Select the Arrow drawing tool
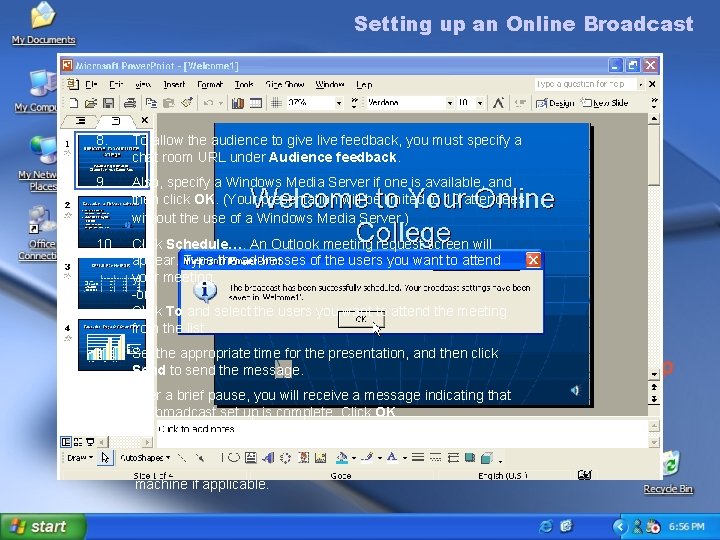Screen dimensions: 720x540 [x=200, y=458]
